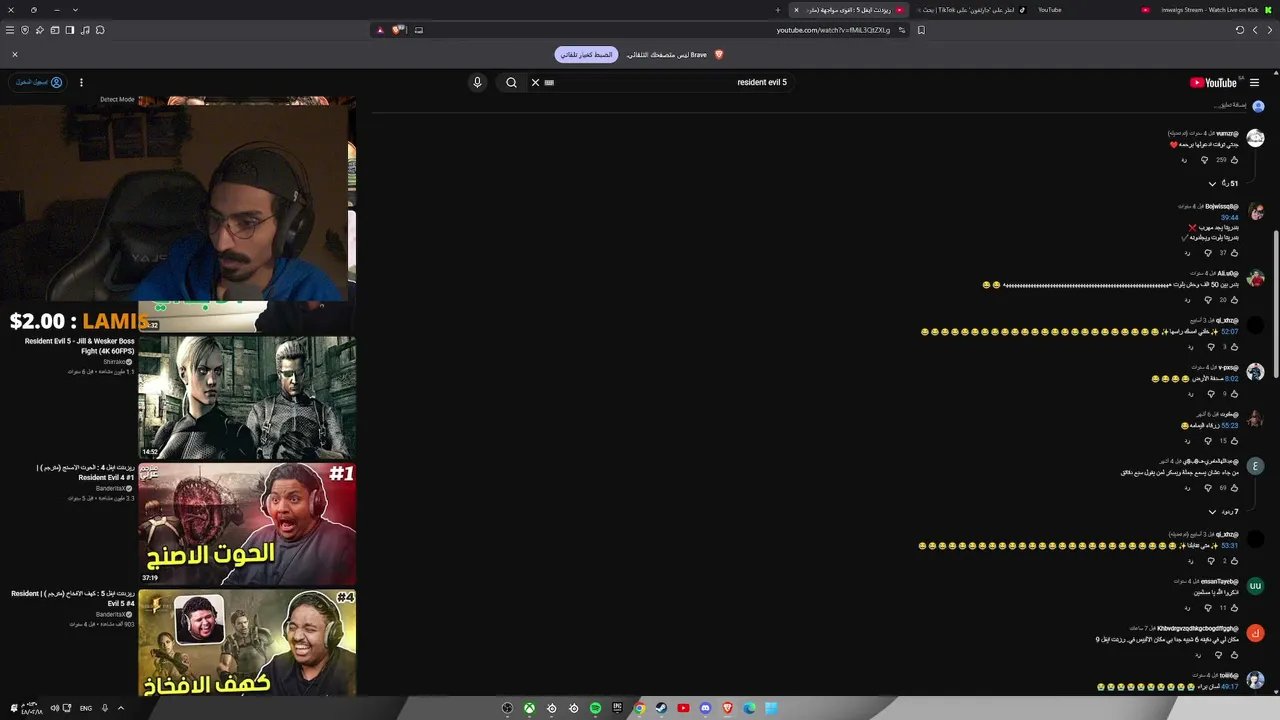This screenshot has width=1280, height=720.
Task: Jump to timestamp 55:23 in comment
Action: pos(1229,425)
